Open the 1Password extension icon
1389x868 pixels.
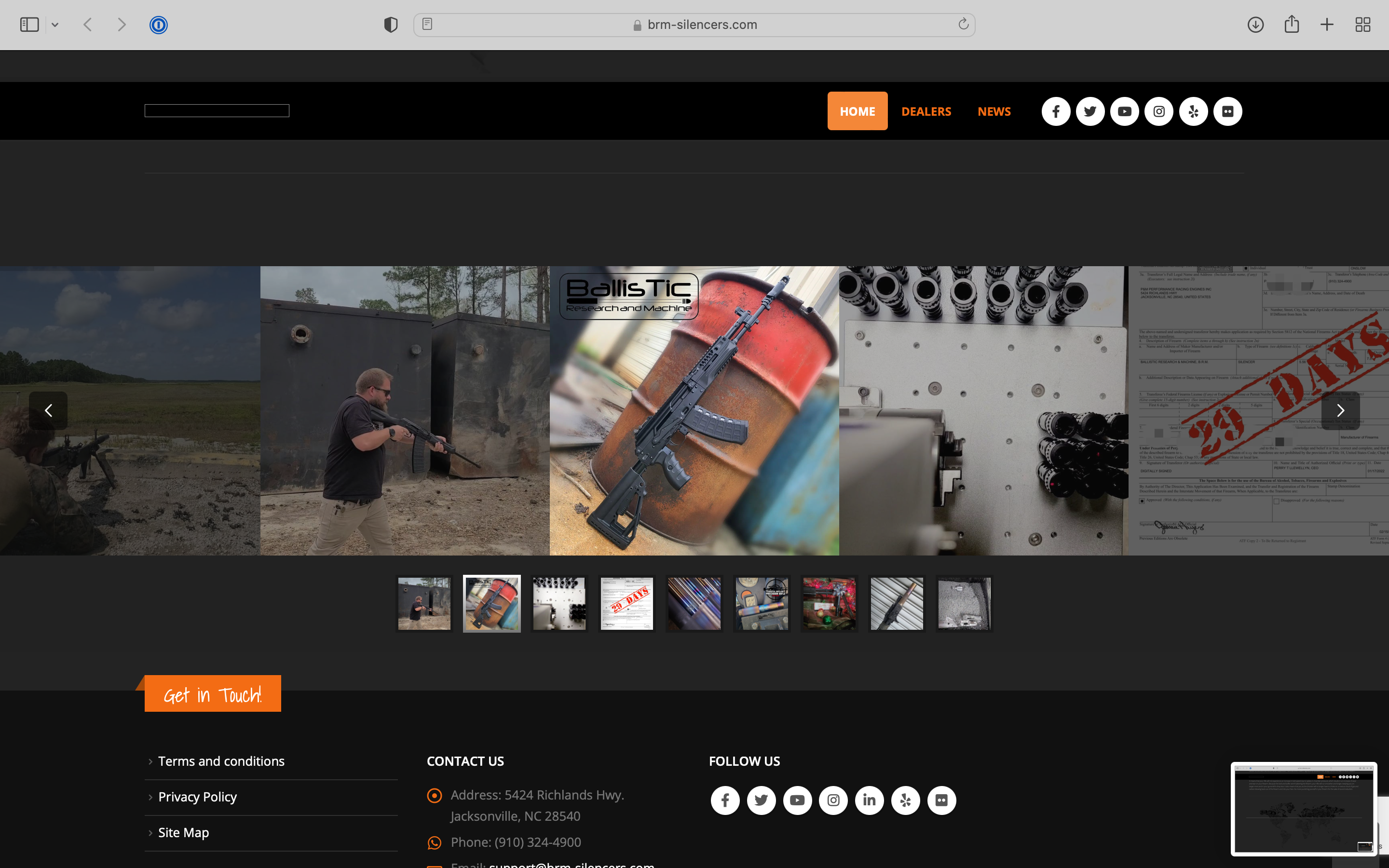pyautogui.click(x=158, y=25)
